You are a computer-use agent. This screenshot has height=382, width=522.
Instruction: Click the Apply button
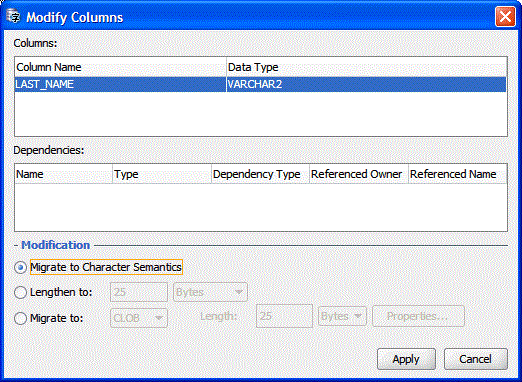click(x=406, y=359)
